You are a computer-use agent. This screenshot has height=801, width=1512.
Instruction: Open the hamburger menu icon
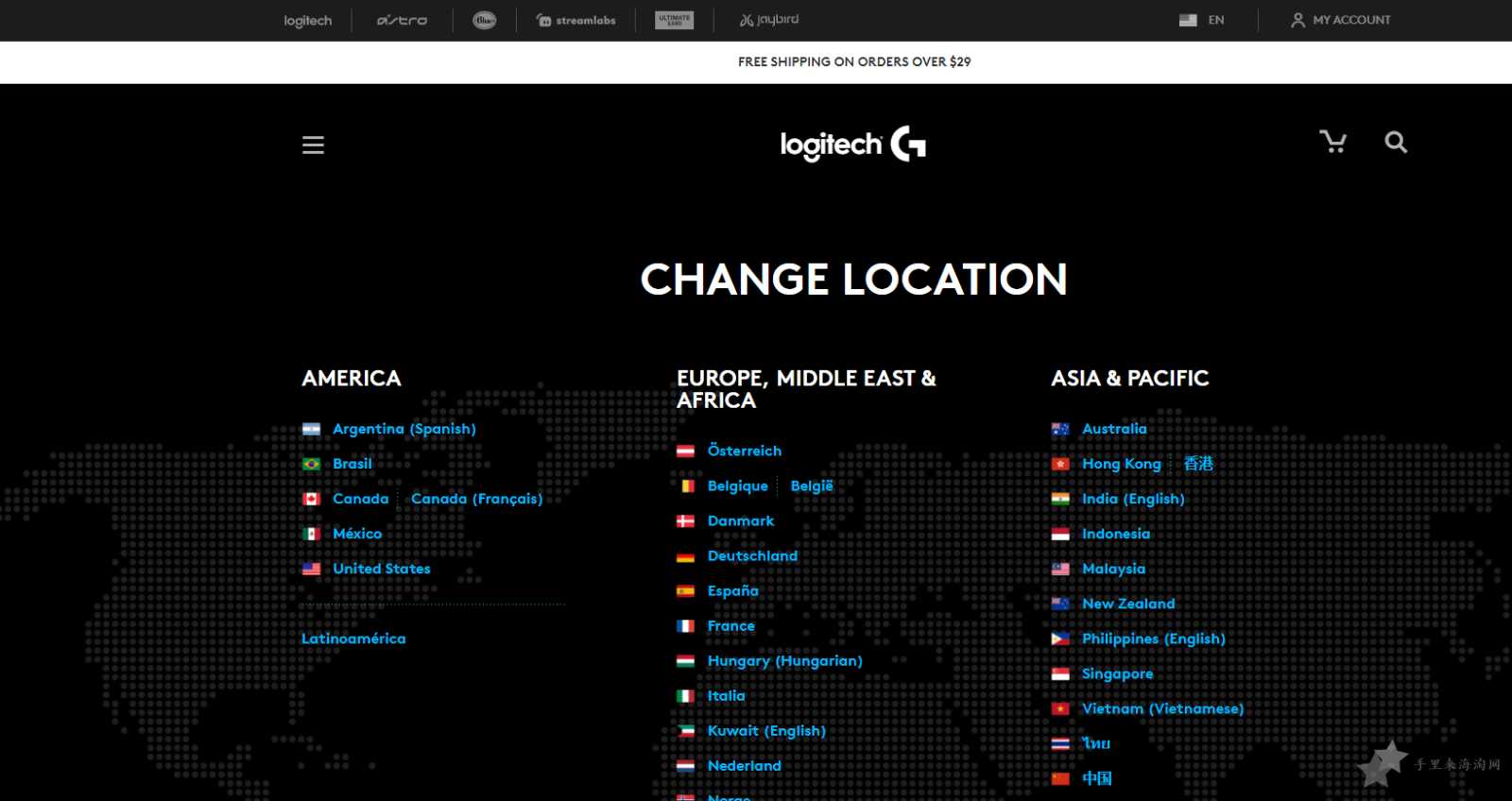[313, 145]
